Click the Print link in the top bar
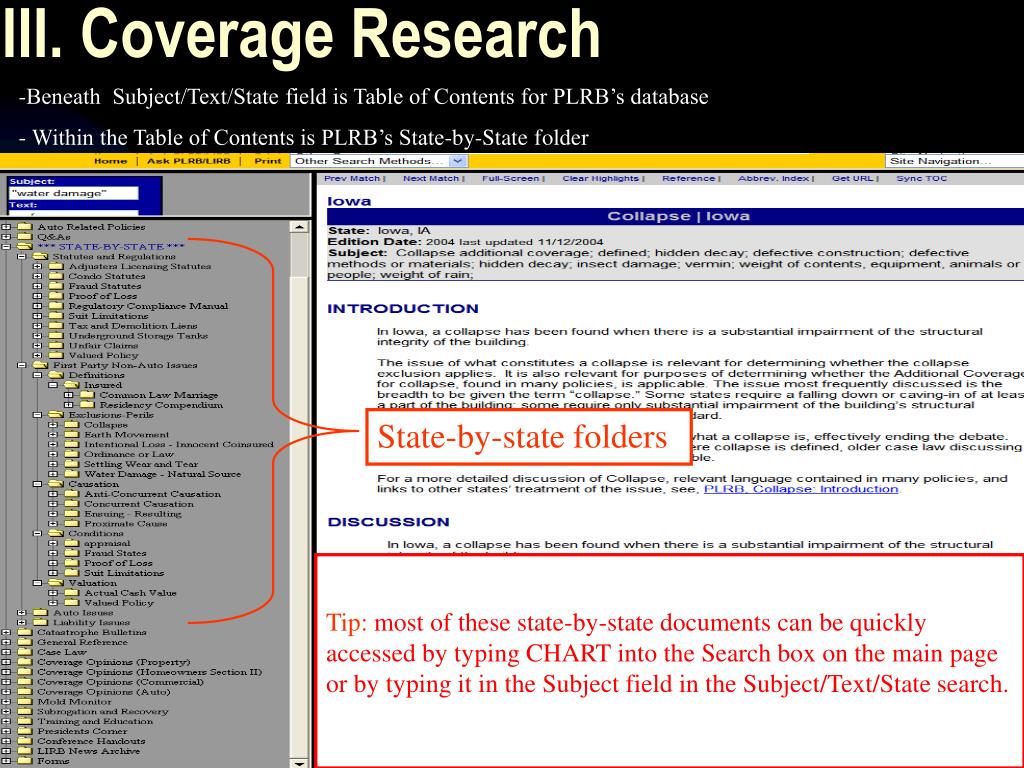This screenshot has width=1024, height=768. tap(268, 161)
